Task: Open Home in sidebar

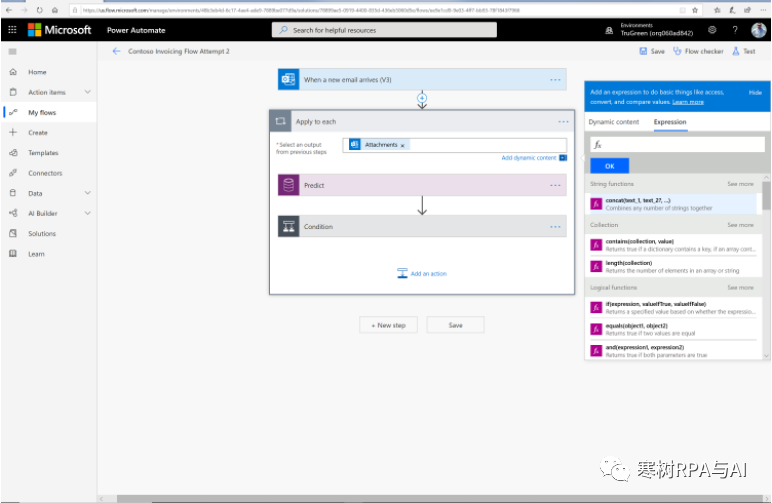Action: 49,72
